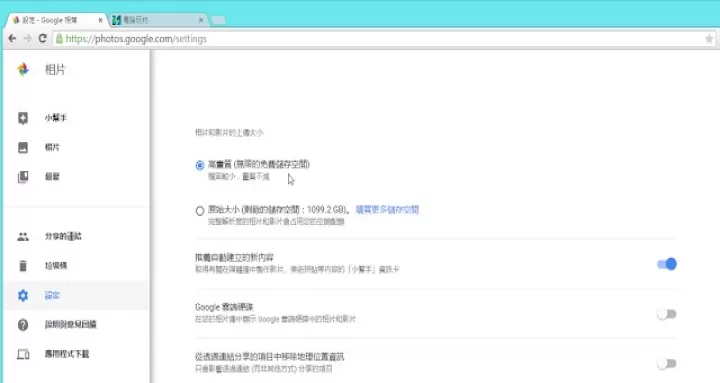
Task: Turn off the 推薦自動建立的新內容 toggle
Action: (x=667, y=264)
